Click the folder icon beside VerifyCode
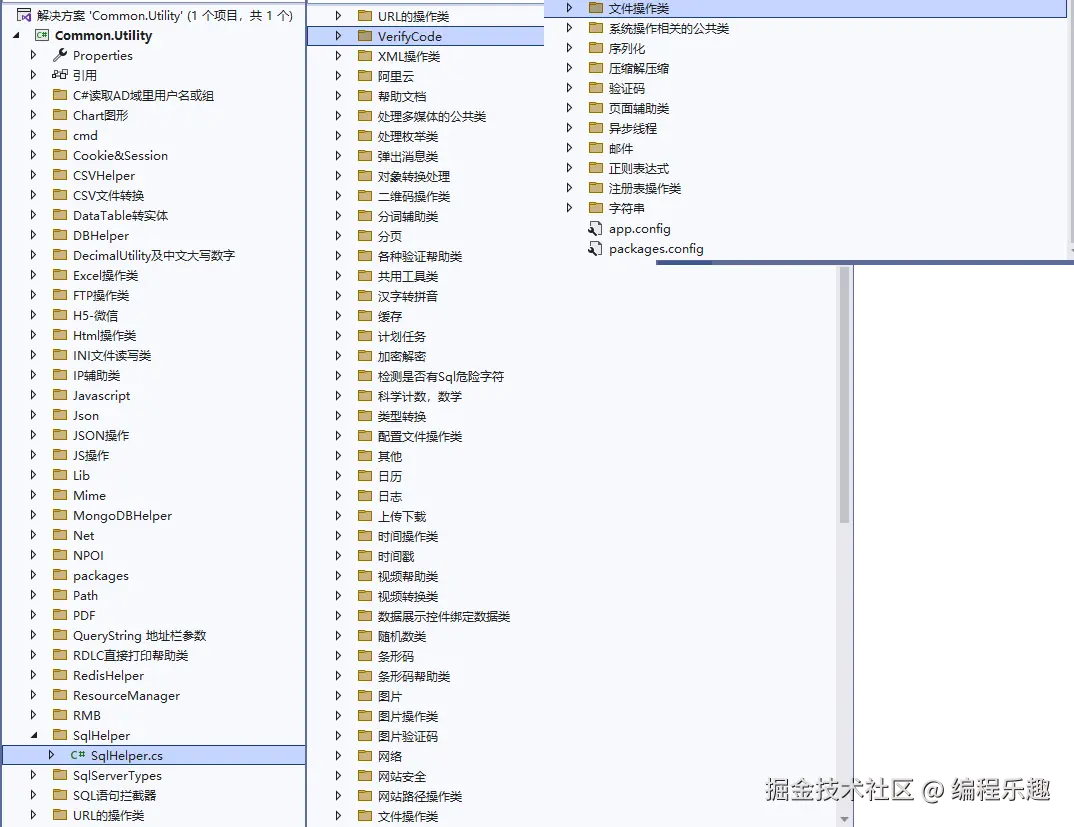The height and width of the screenshot is (827, 1074). click(x=365, y=35)
